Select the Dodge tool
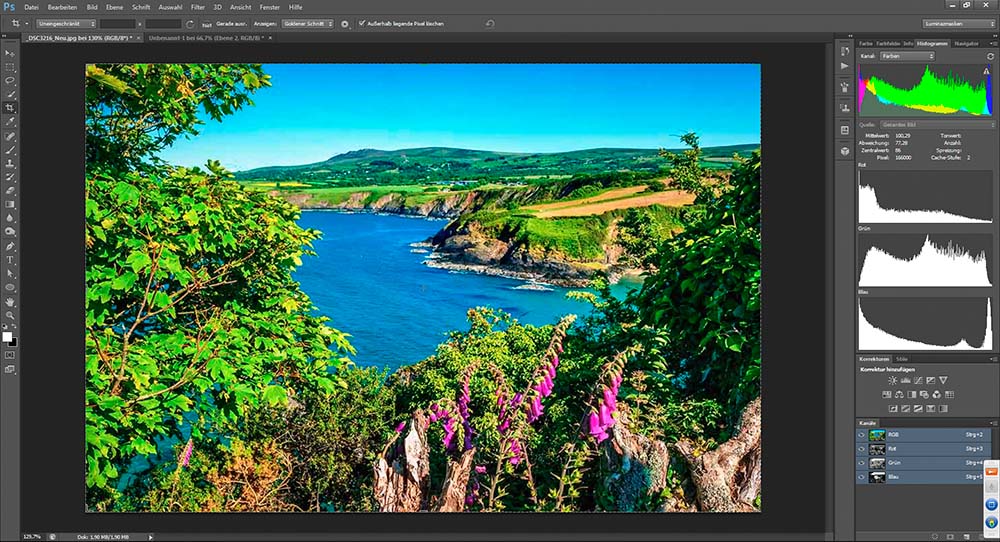This screenshot has width=1000, height=542. pyautogui.click(x=10, y=232)
